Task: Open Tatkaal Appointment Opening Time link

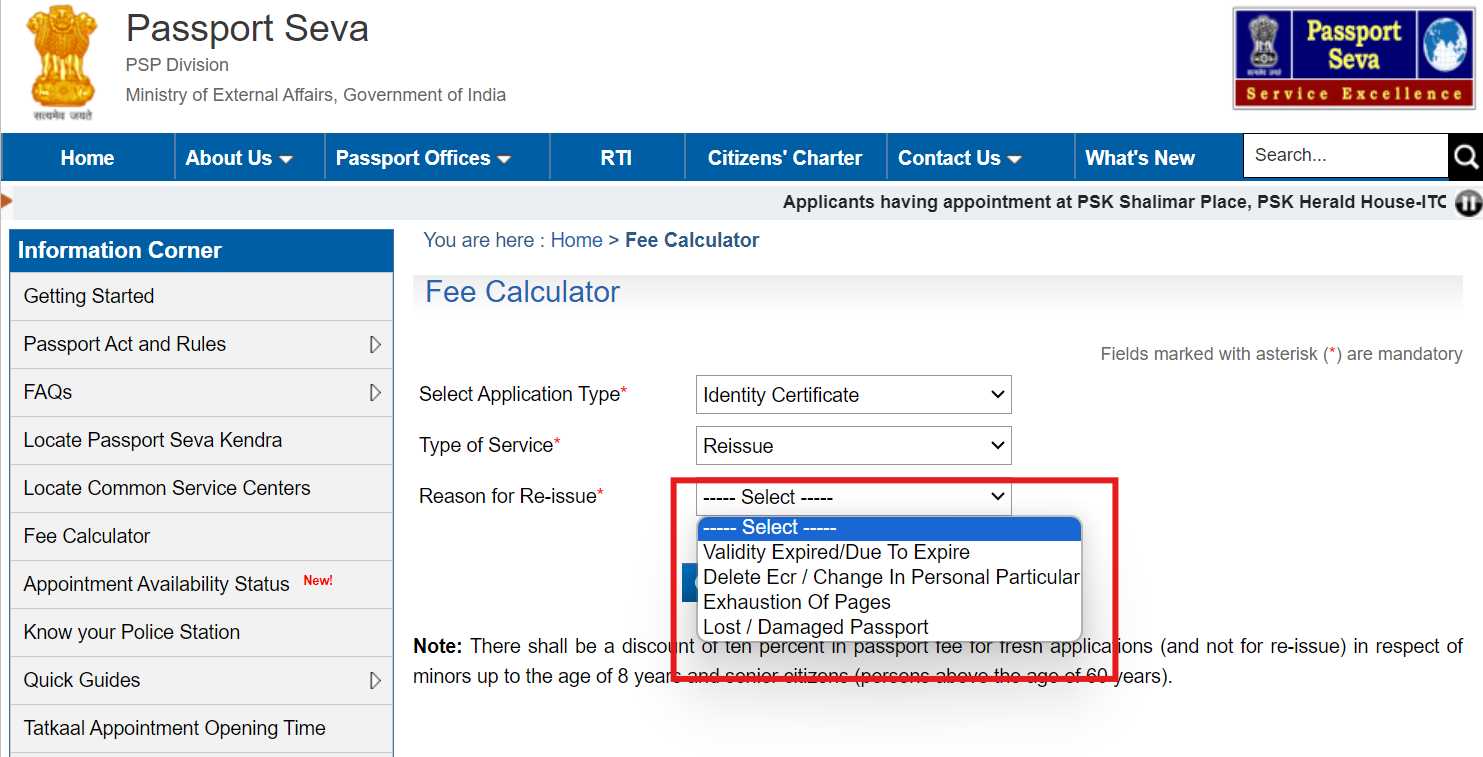Action: point(201,728)
